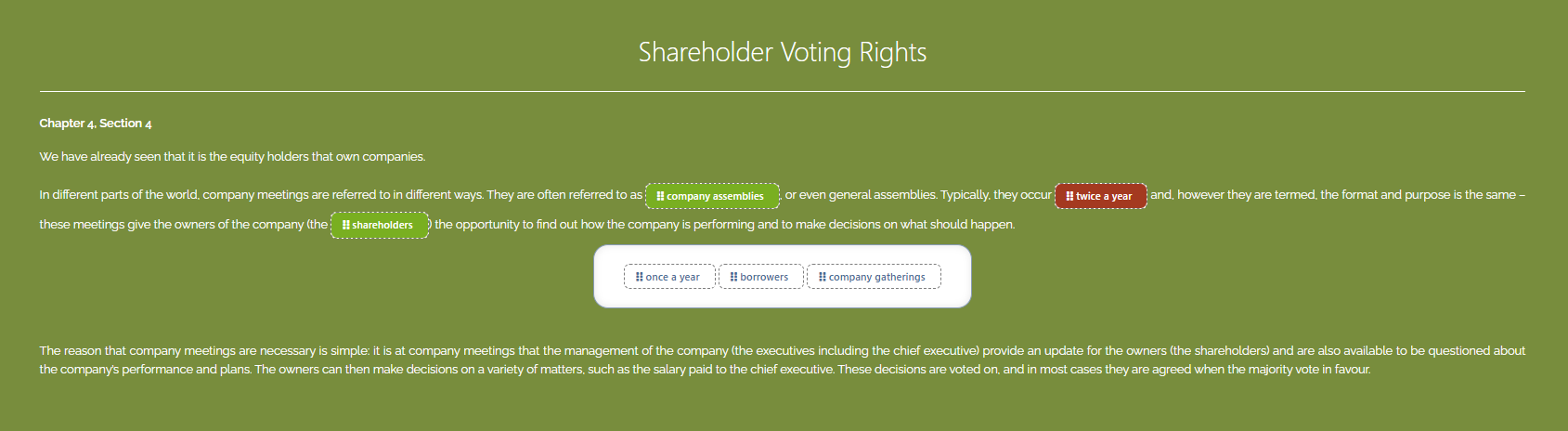Choose the 'company gatherings' answer text
The image size is (1568, 431).
click(x=876, y=277)
